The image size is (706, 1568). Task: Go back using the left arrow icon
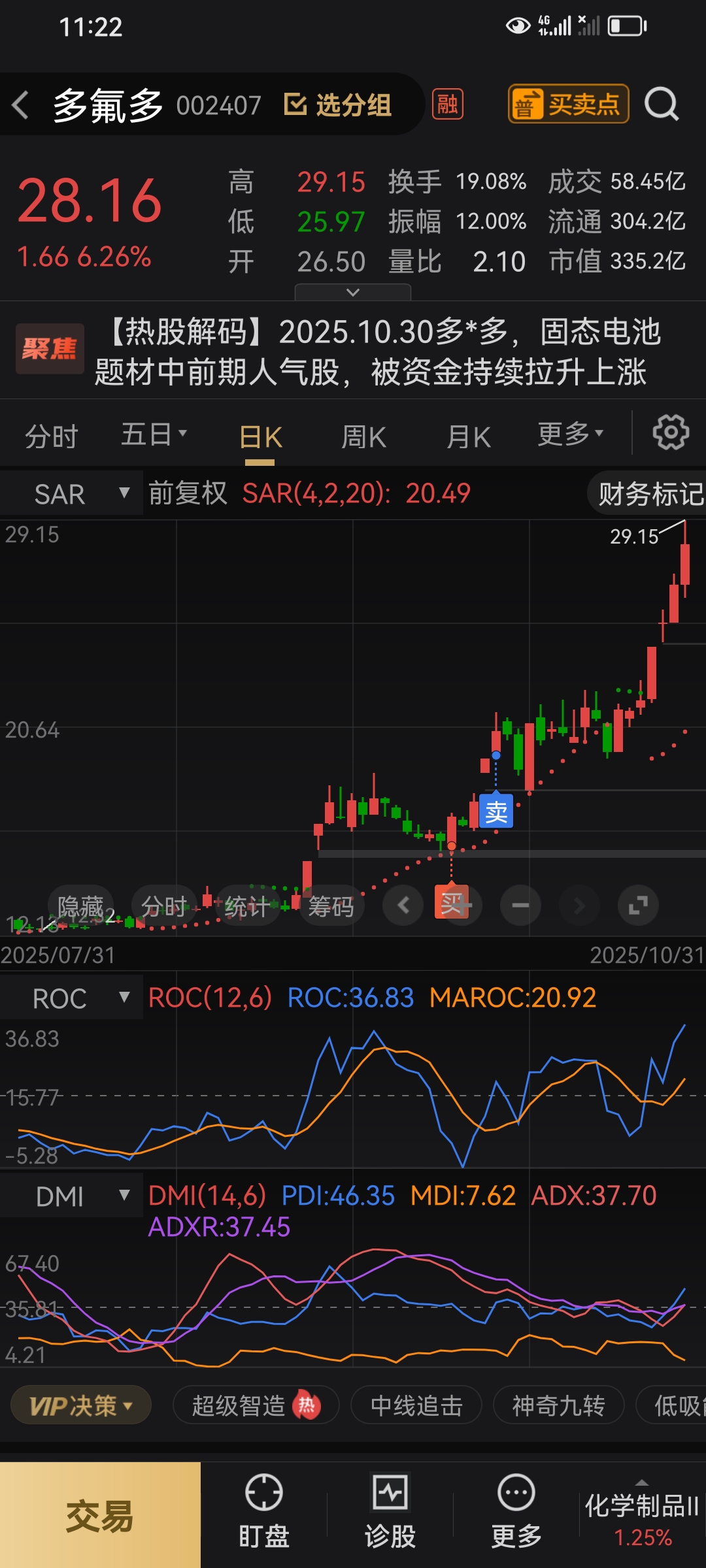pyautogui.click(x=21, y=105)
